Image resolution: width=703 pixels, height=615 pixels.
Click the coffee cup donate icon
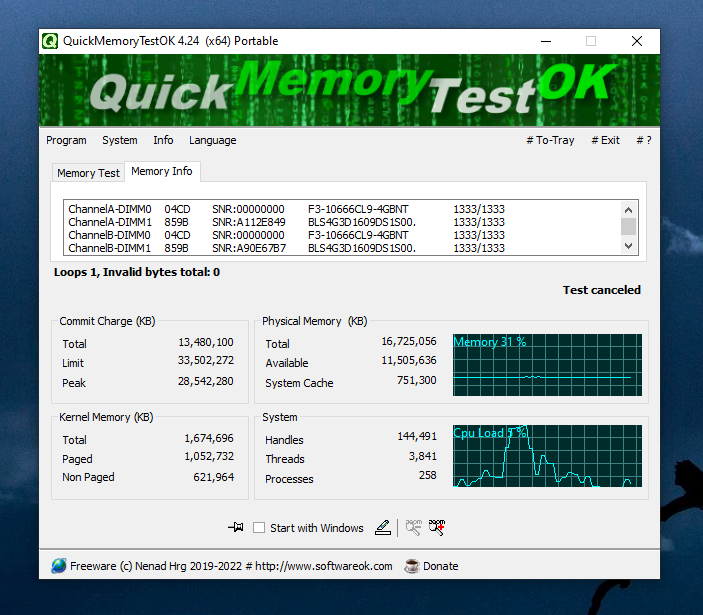pos(412,566)
